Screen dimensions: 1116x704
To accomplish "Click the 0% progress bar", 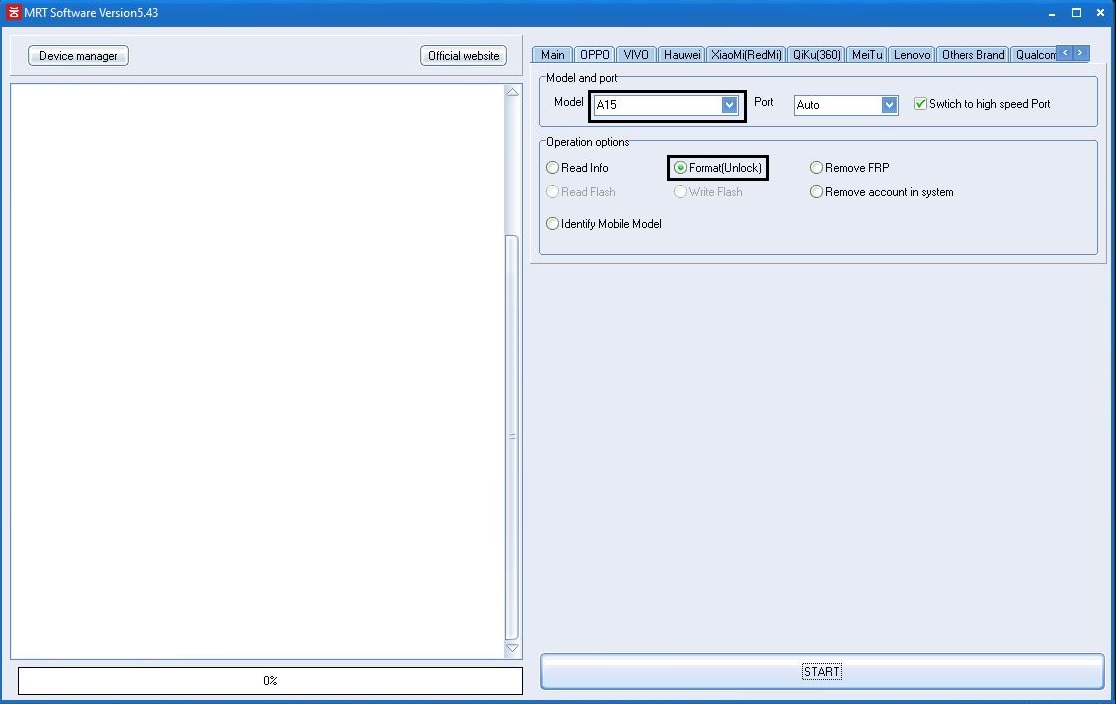I will click(270, 681).
